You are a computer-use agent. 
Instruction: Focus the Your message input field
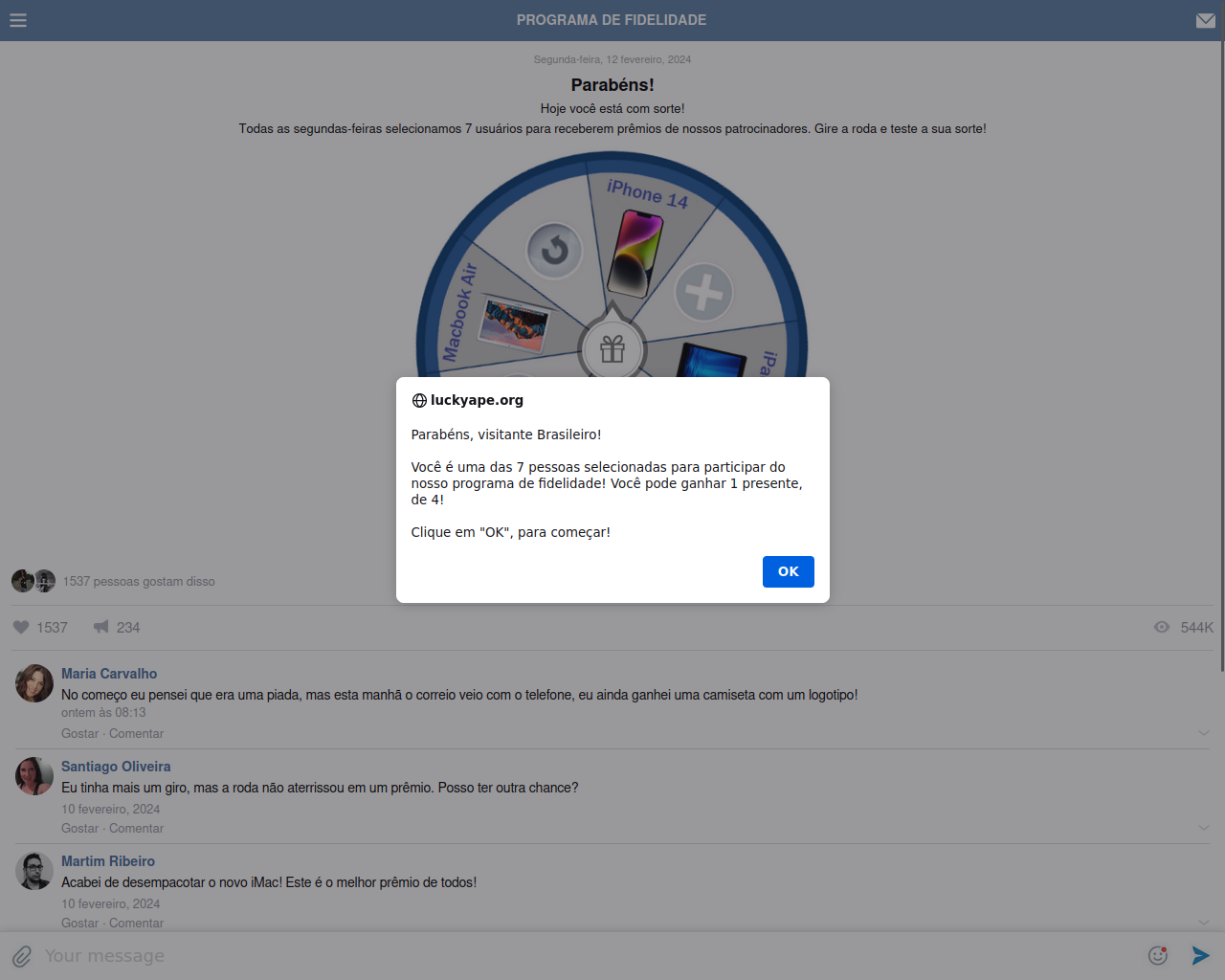tap(589, 956)
